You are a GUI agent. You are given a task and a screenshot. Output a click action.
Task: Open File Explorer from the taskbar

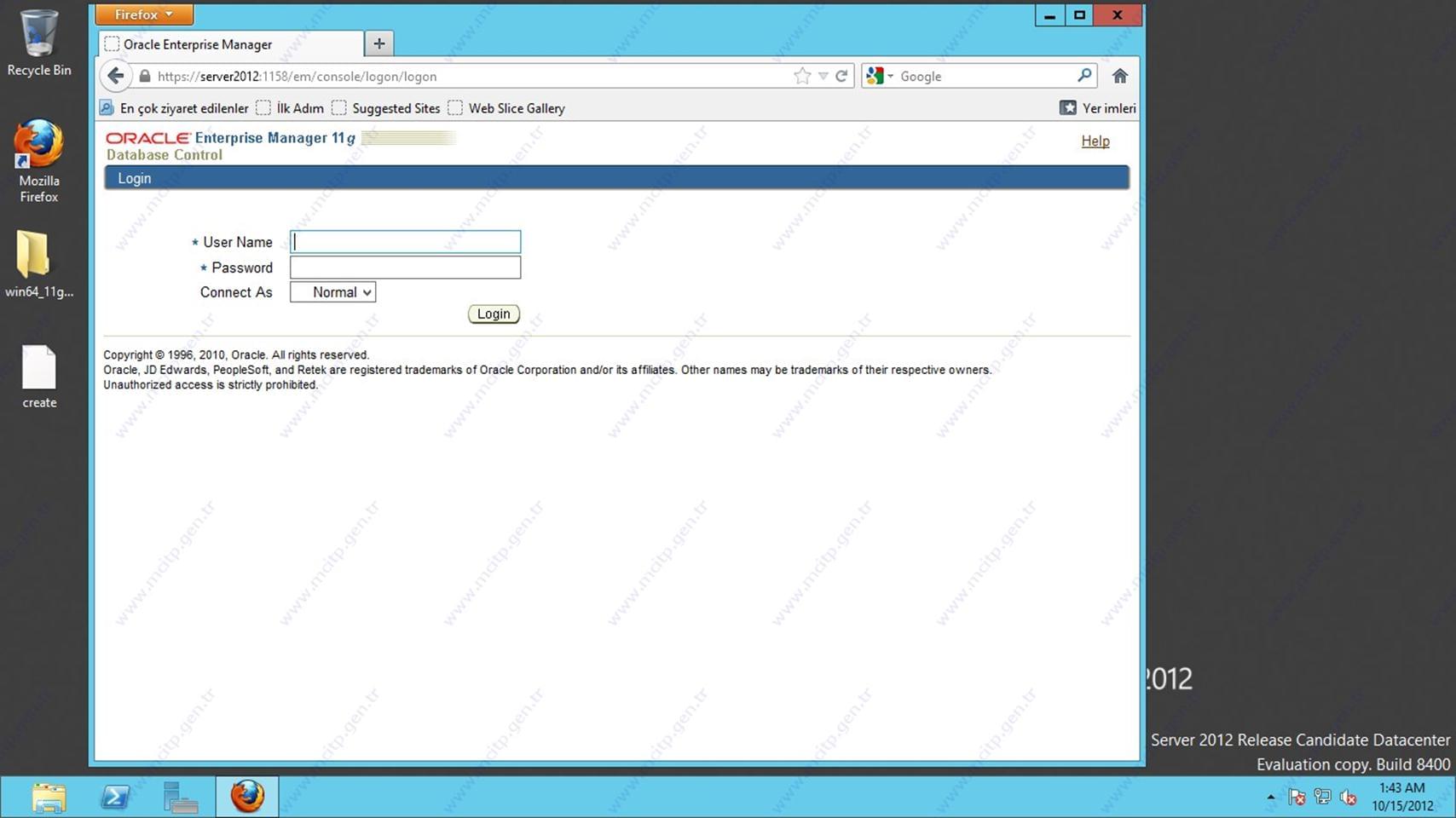coord(49,798)
